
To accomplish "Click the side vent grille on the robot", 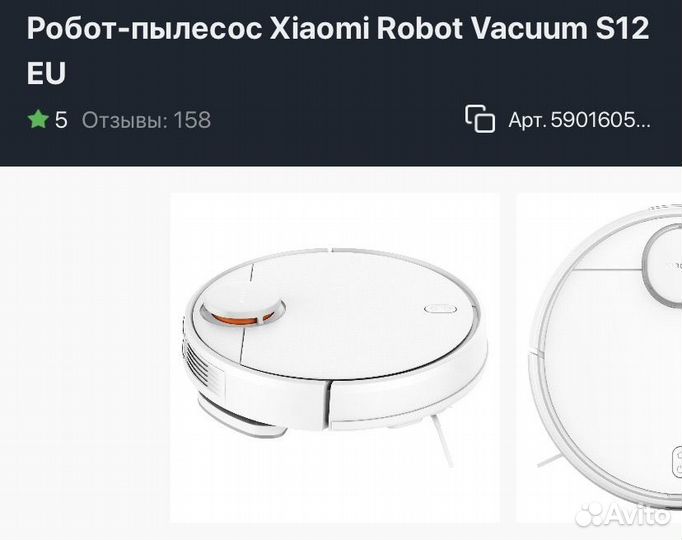I will [x=202, y=362].
